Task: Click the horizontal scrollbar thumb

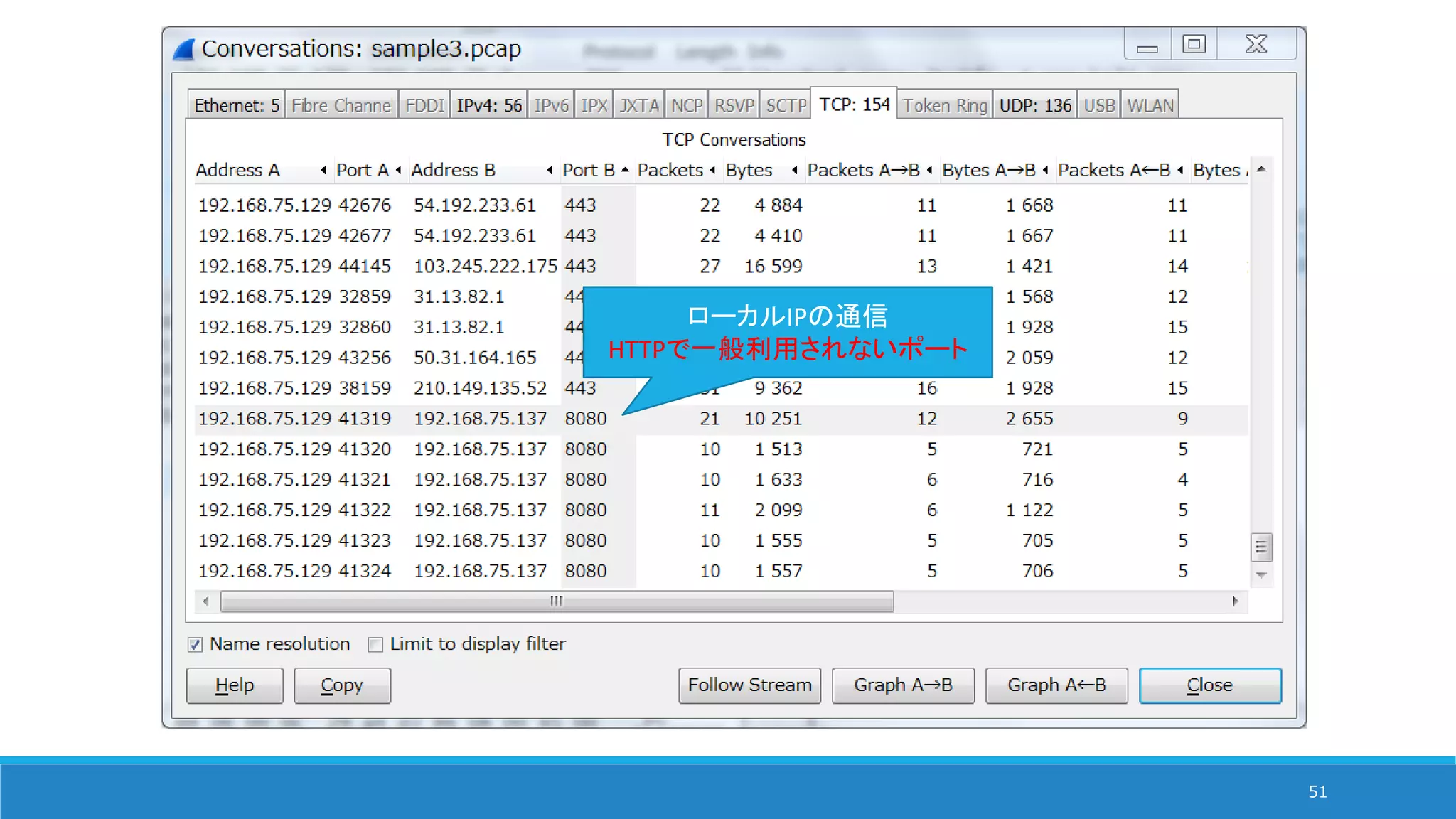Action: pyautogui.click(x=557, y=601)
